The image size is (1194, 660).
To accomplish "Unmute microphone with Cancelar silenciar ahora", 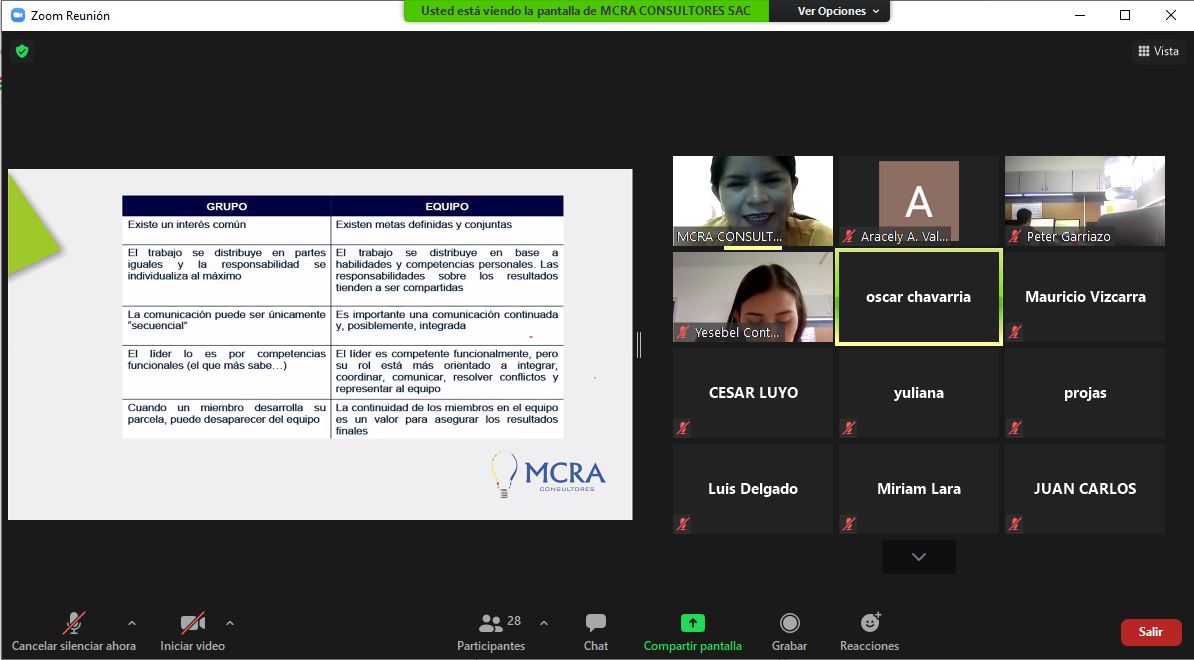I will coord(73,631).
